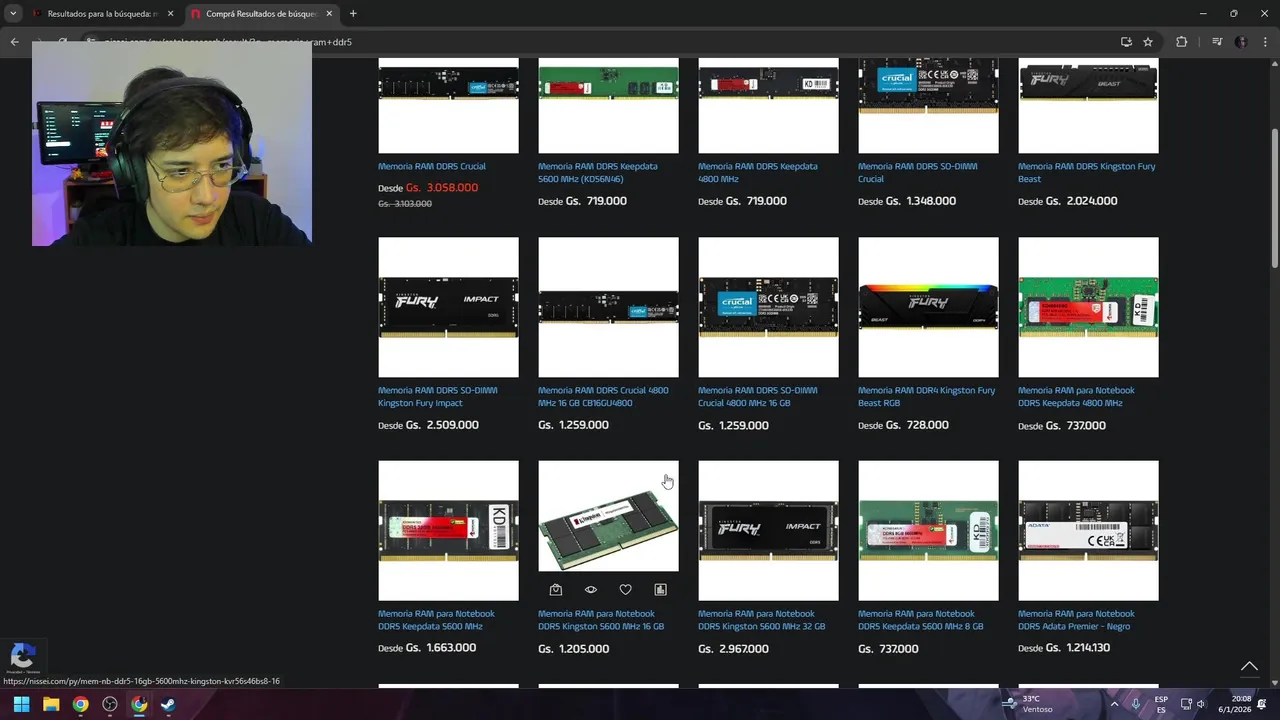Click back-to-top arrow icon
The image size is (1280, 720).
[1249, 666]
